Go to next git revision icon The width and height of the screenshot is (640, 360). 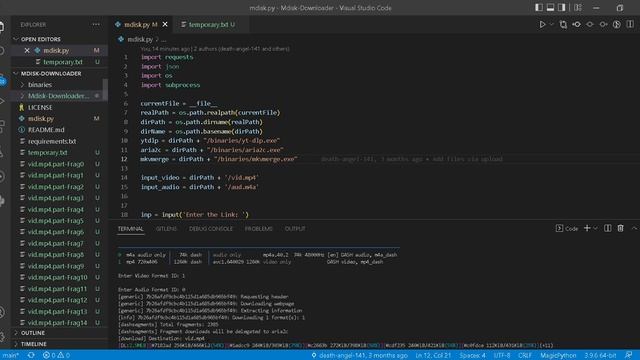coord(603,24)
